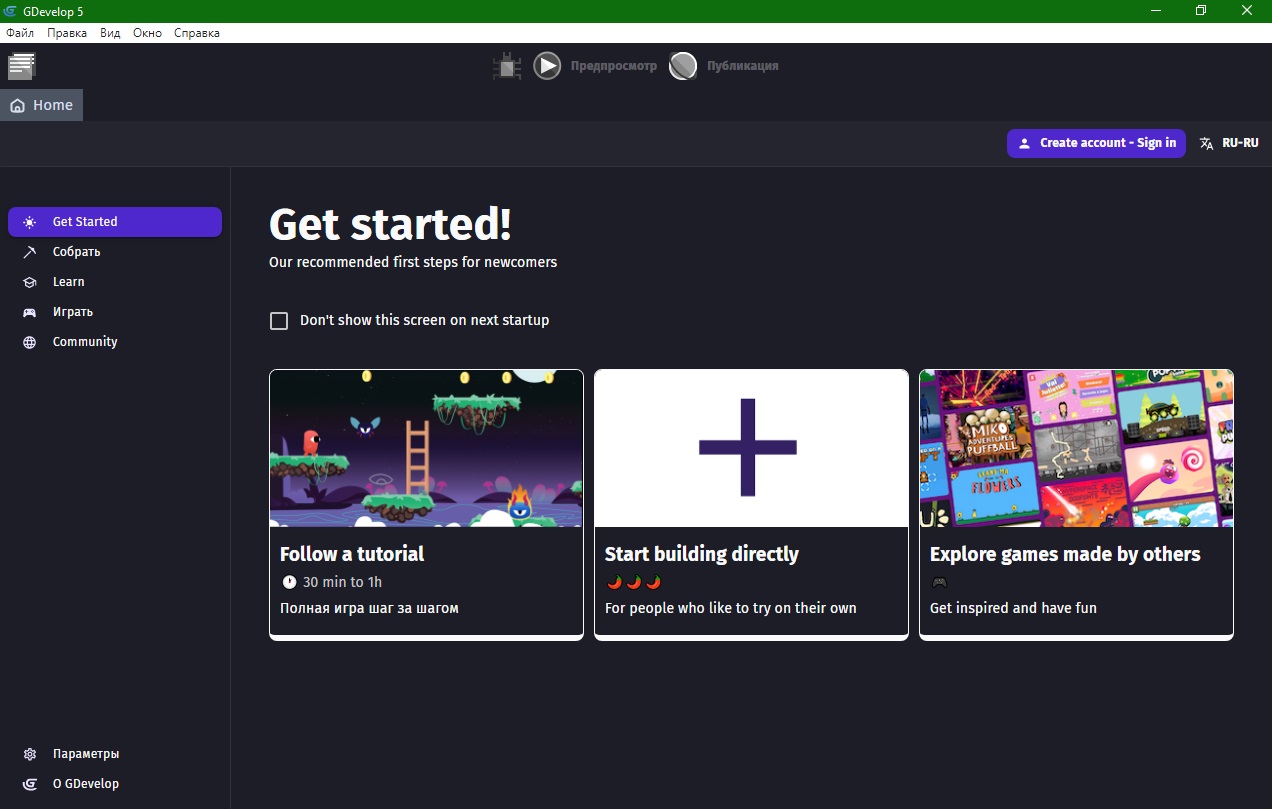
Task: Open the project manager icon
Action: click(22, 66)
